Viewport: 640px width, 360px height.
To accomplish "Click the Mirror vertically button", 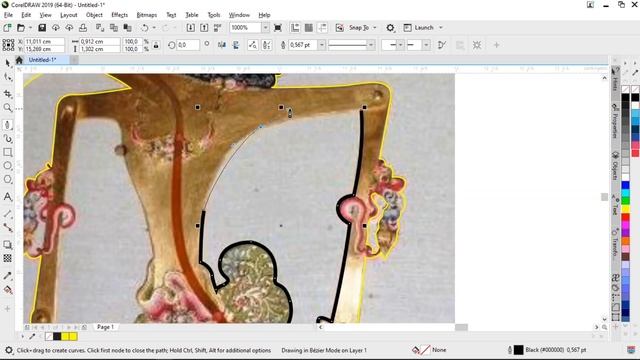I will 236,45.
